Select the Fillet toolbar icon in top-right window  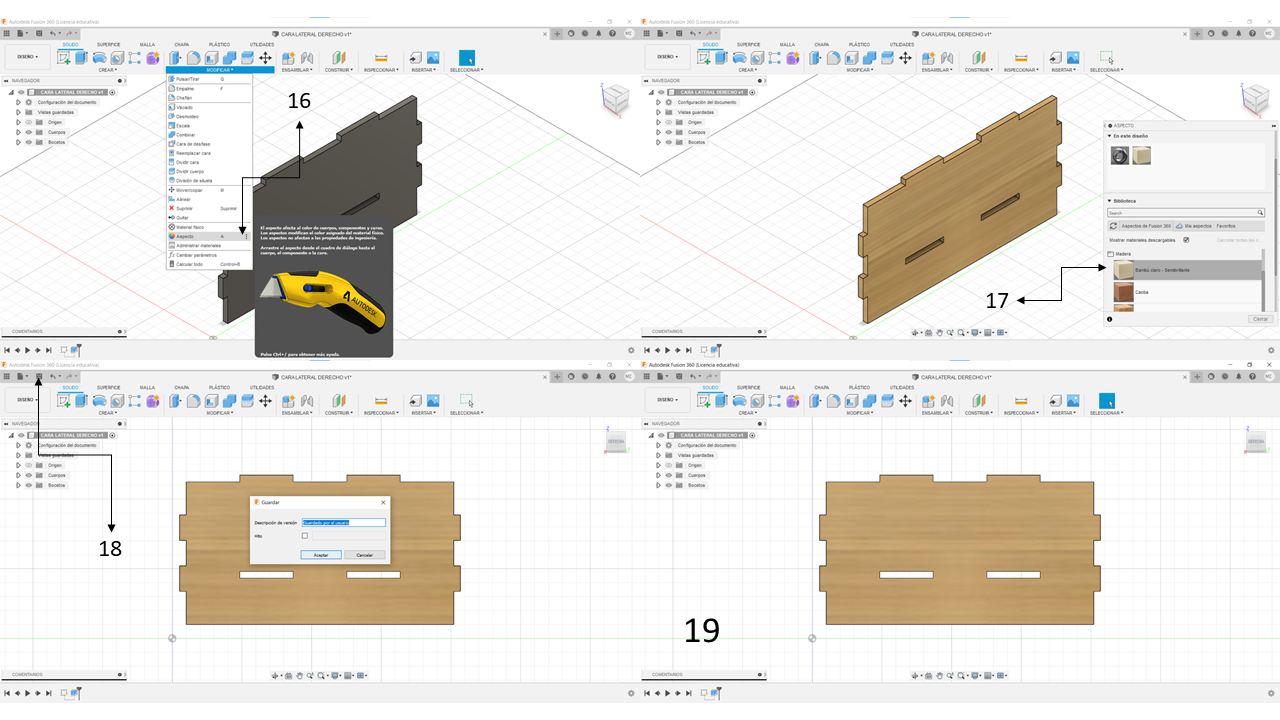coord(832,58)
